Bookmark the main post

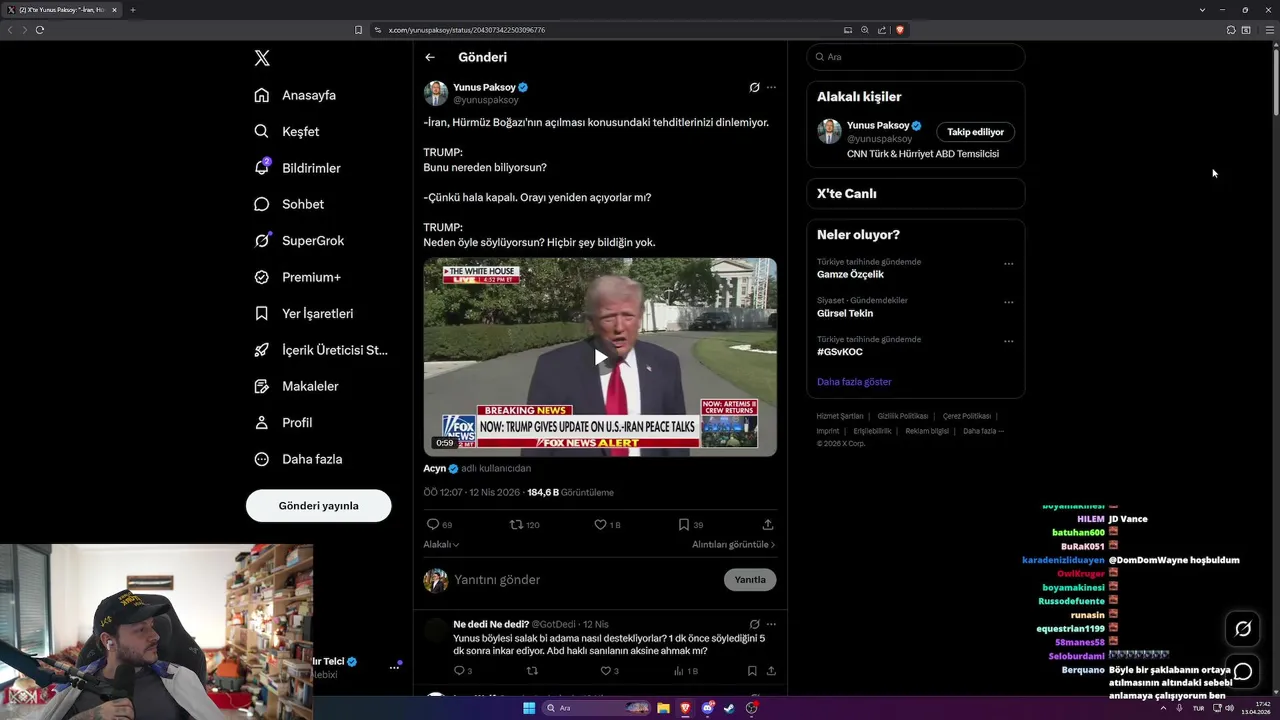690,524
